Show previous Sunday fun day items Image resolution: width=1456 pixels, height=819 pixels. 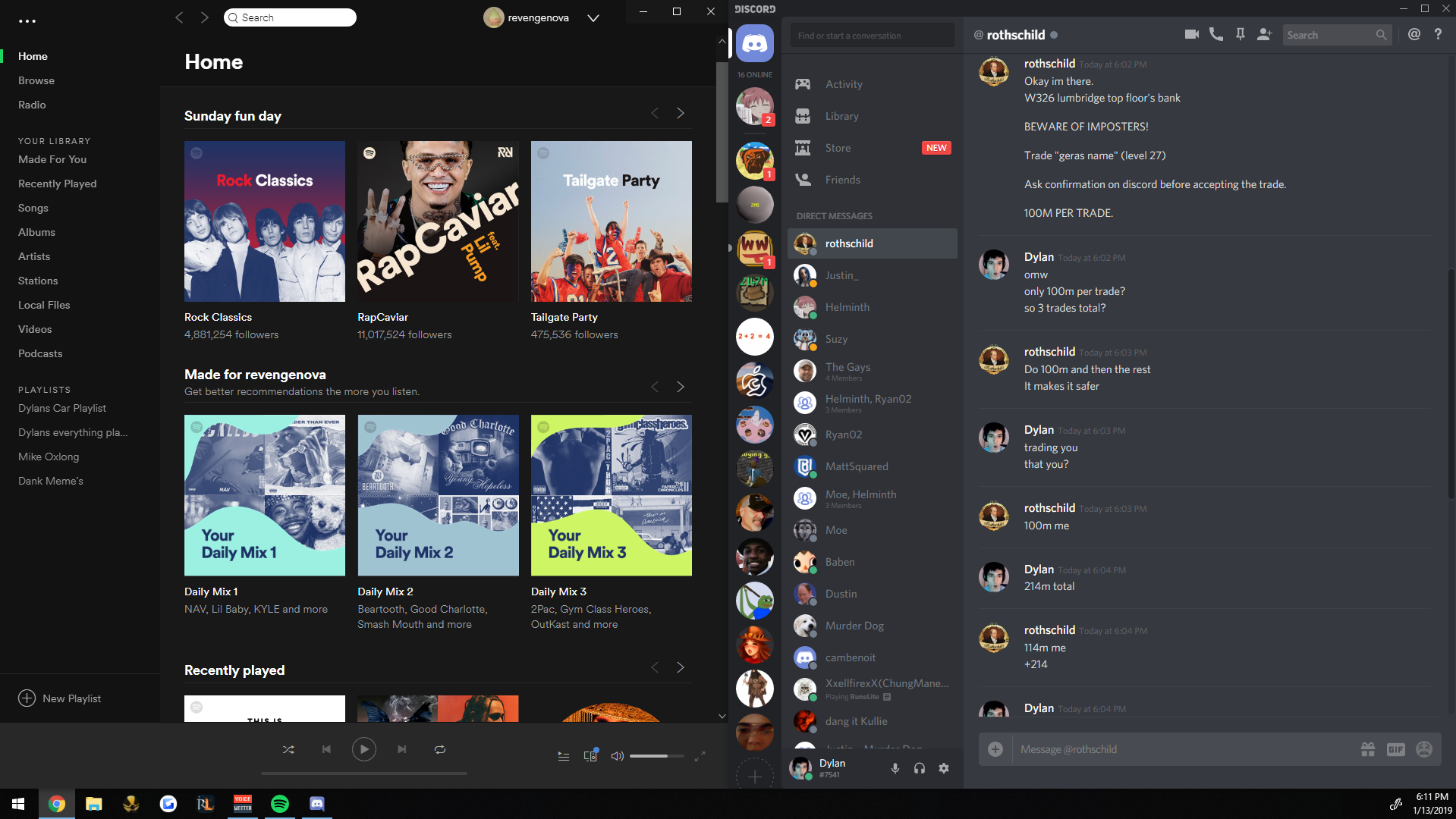[655, 113]
